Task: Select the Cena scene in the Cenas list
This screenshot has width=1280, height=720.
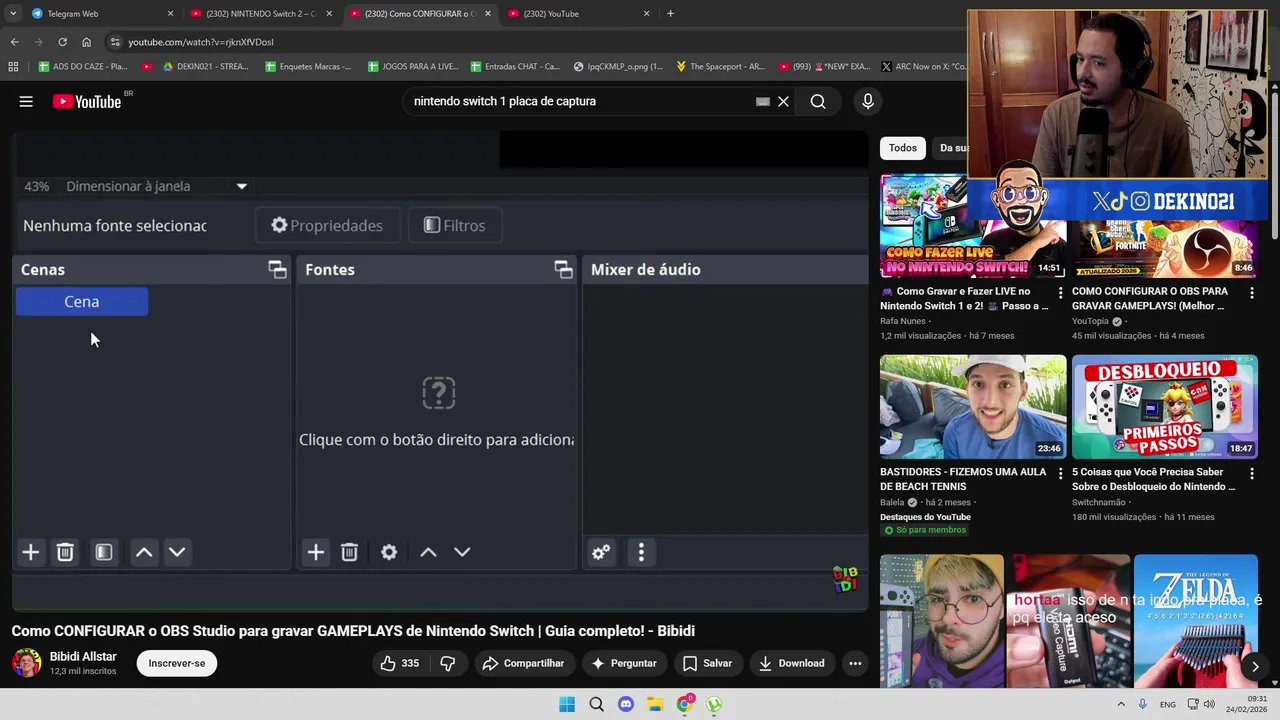Action: point(82,302)
